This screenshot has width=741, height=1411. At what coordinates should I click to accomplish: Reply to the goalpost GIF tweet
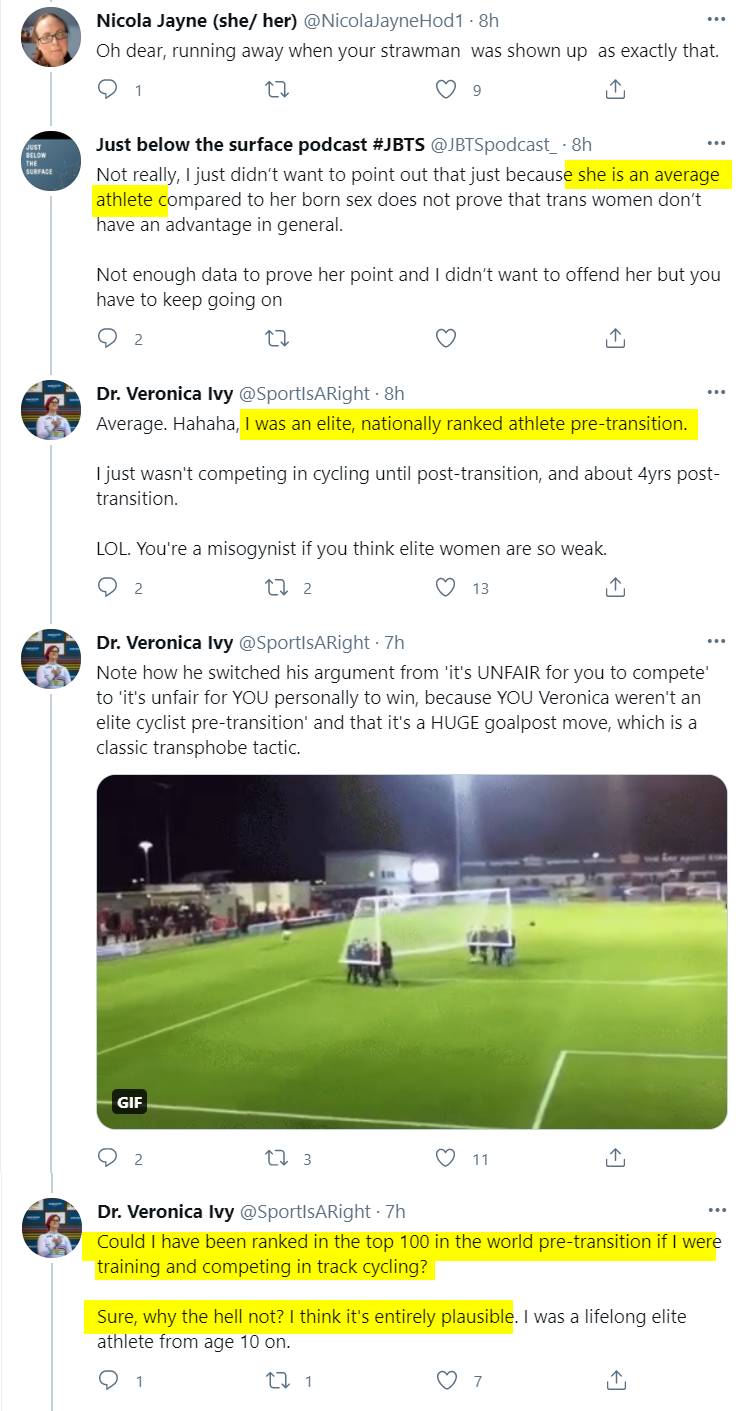108,1158
